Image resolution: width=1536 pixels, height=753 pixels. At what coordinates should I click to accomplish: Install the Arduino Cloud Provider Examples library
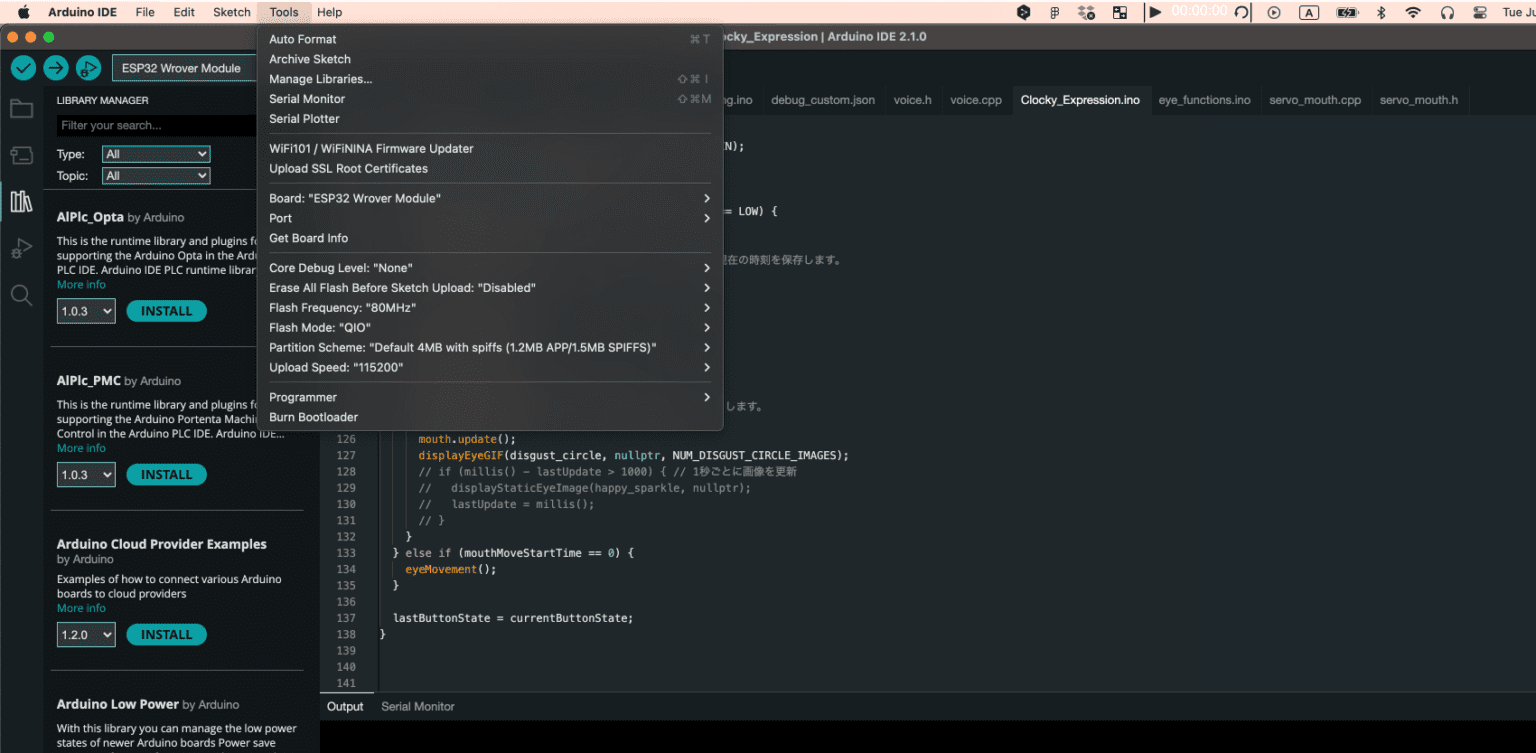pos(166,635)
